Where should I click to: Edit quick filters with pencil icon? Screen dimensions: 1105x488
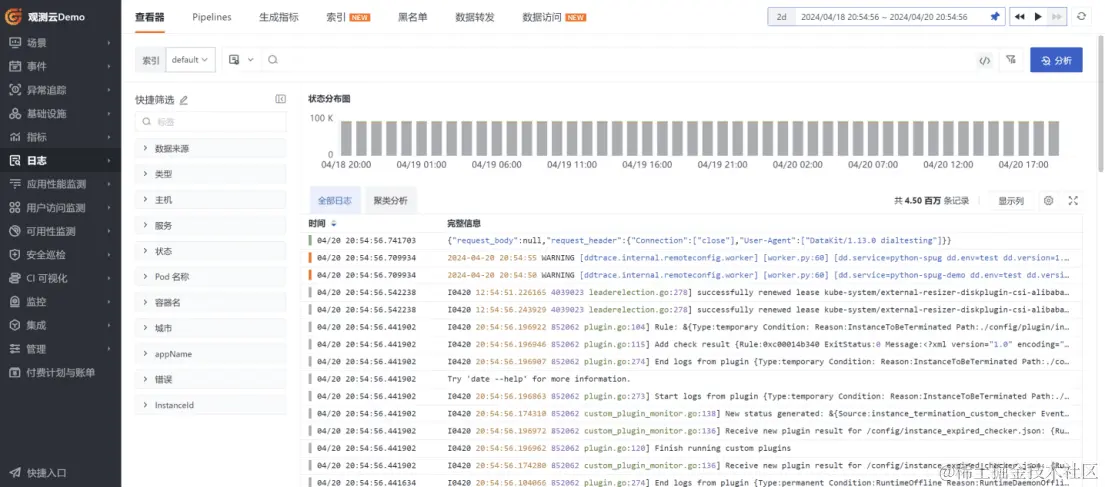pyautogui.click(x=184, y=100)
